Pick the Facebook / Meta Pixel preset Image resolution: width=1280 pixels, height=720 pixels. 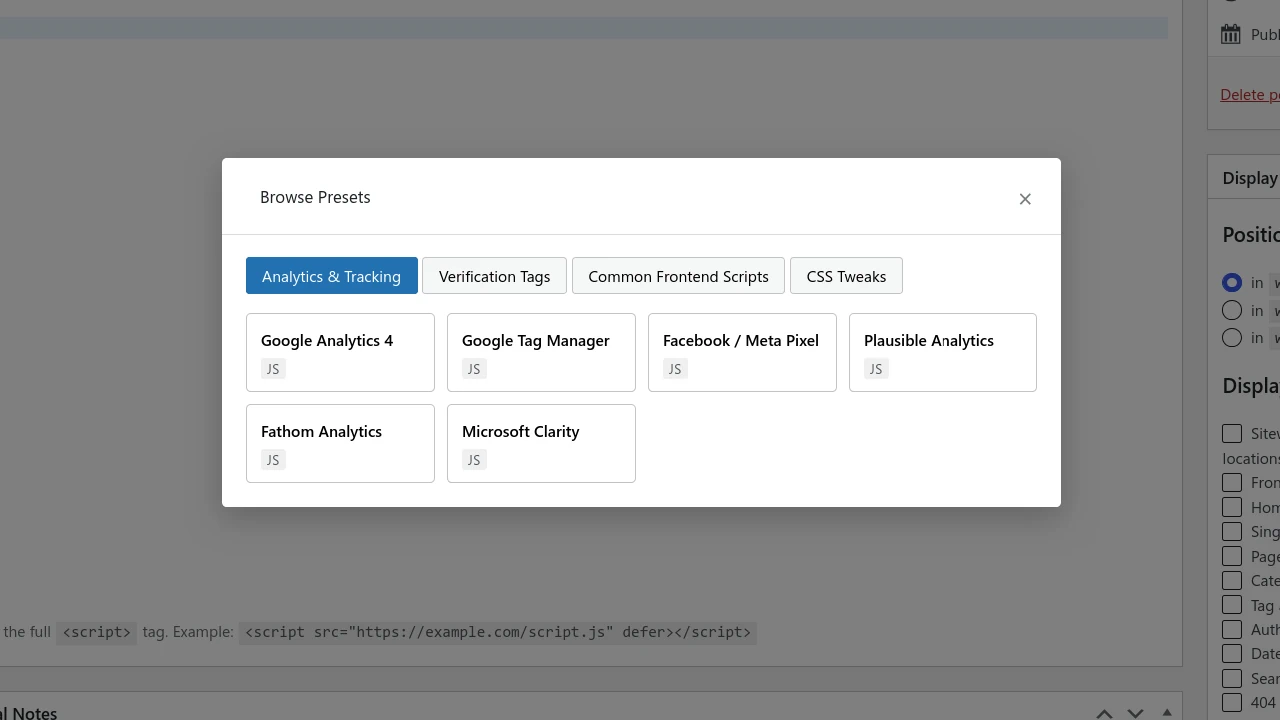(742, 352)
